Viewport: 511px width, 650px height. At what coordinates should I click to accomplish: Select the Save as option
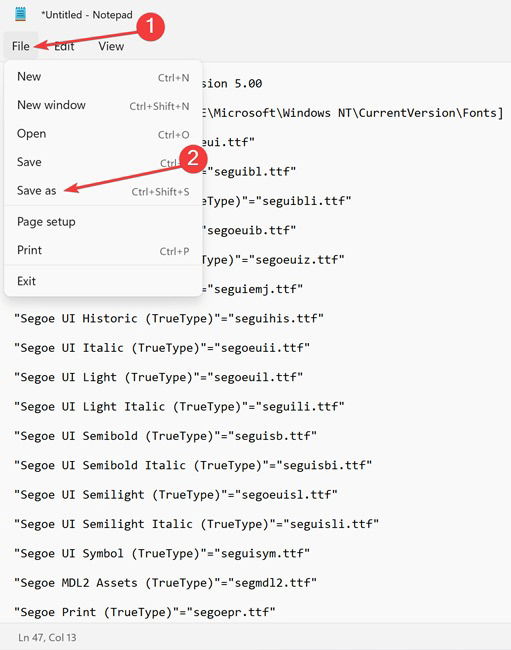tap(103, 191)
